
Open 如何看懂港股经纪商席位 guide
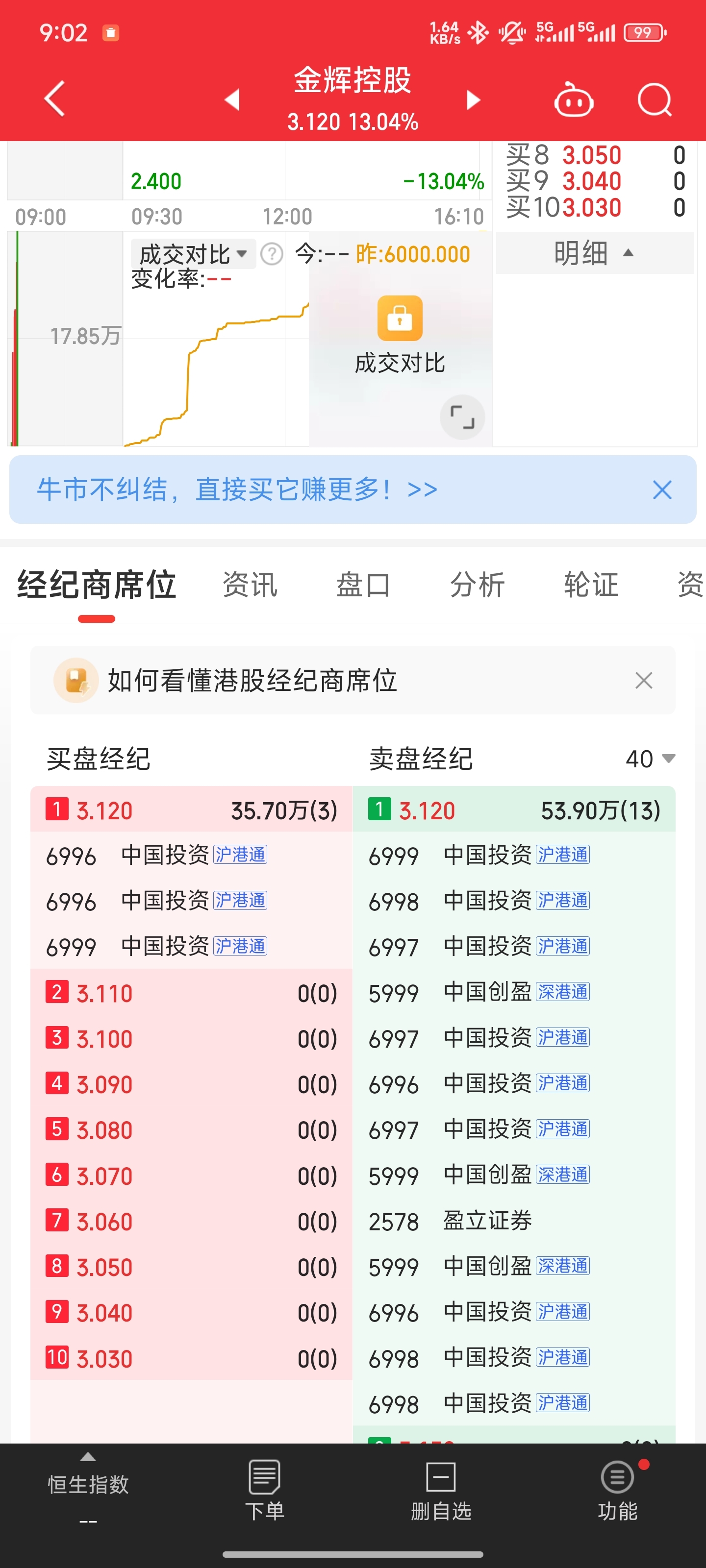(x=252, y=681)
